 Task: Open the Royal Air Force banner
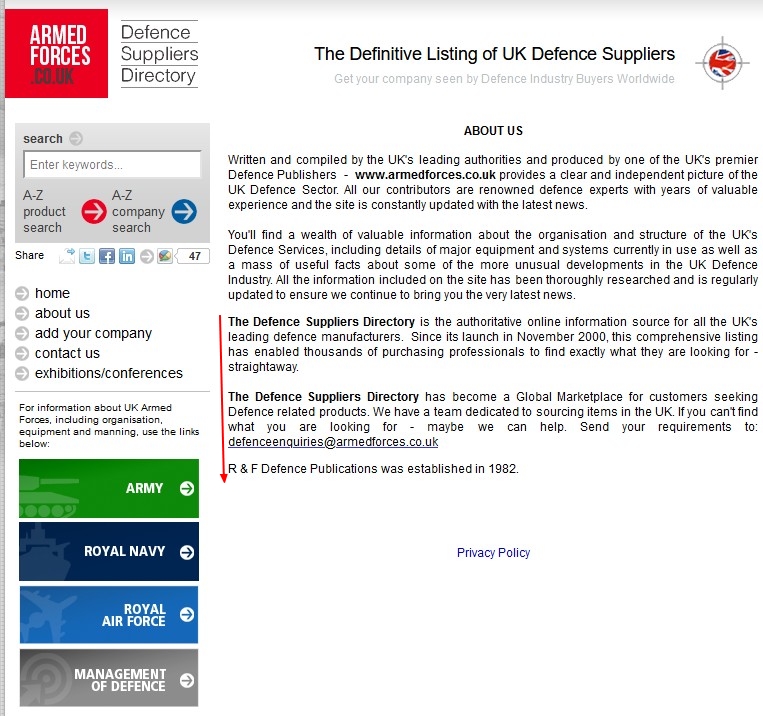(x=108, y=615)
